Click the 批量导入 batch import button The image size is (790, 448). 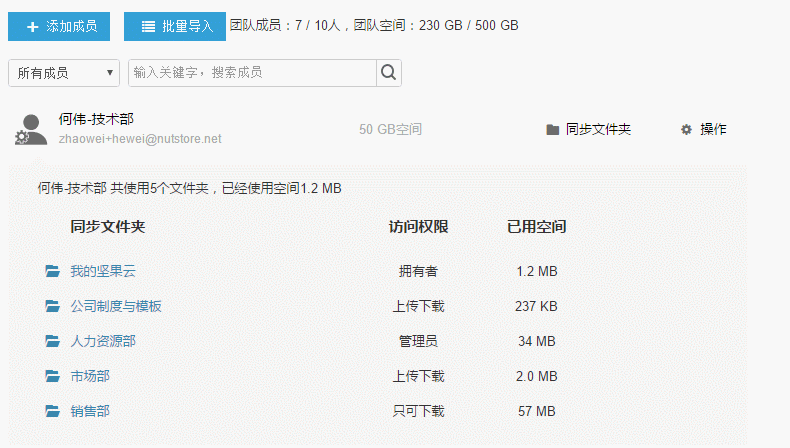pyautogui.click(x=175, y=26)
